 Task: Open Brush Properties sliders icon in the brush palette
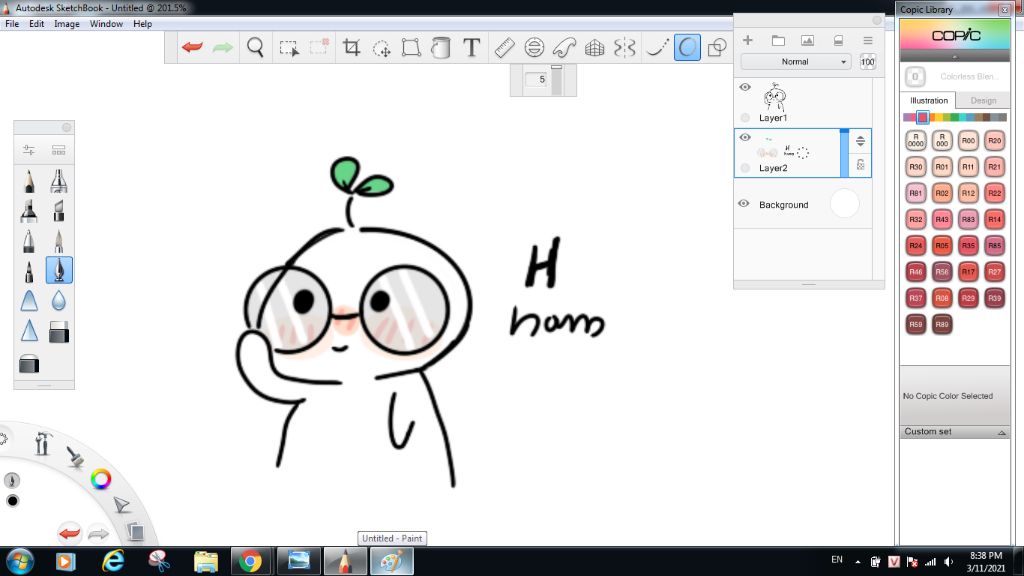click(29, 150)
